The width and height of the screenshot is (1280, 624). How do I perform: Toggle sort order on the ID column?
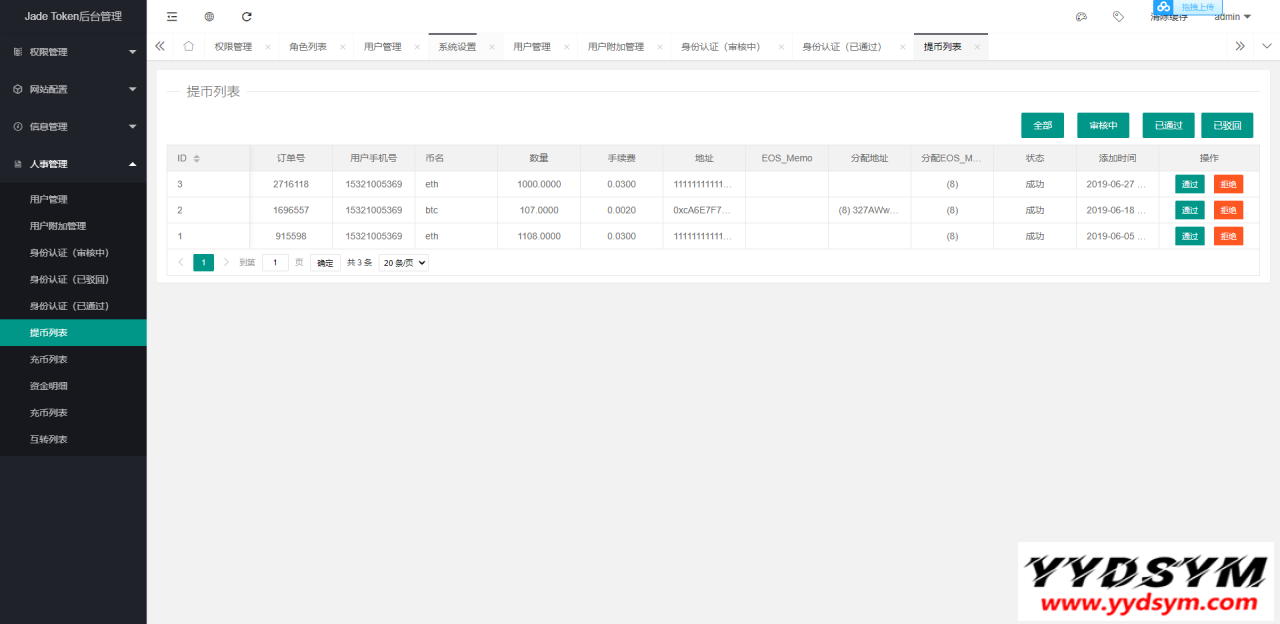194,157
